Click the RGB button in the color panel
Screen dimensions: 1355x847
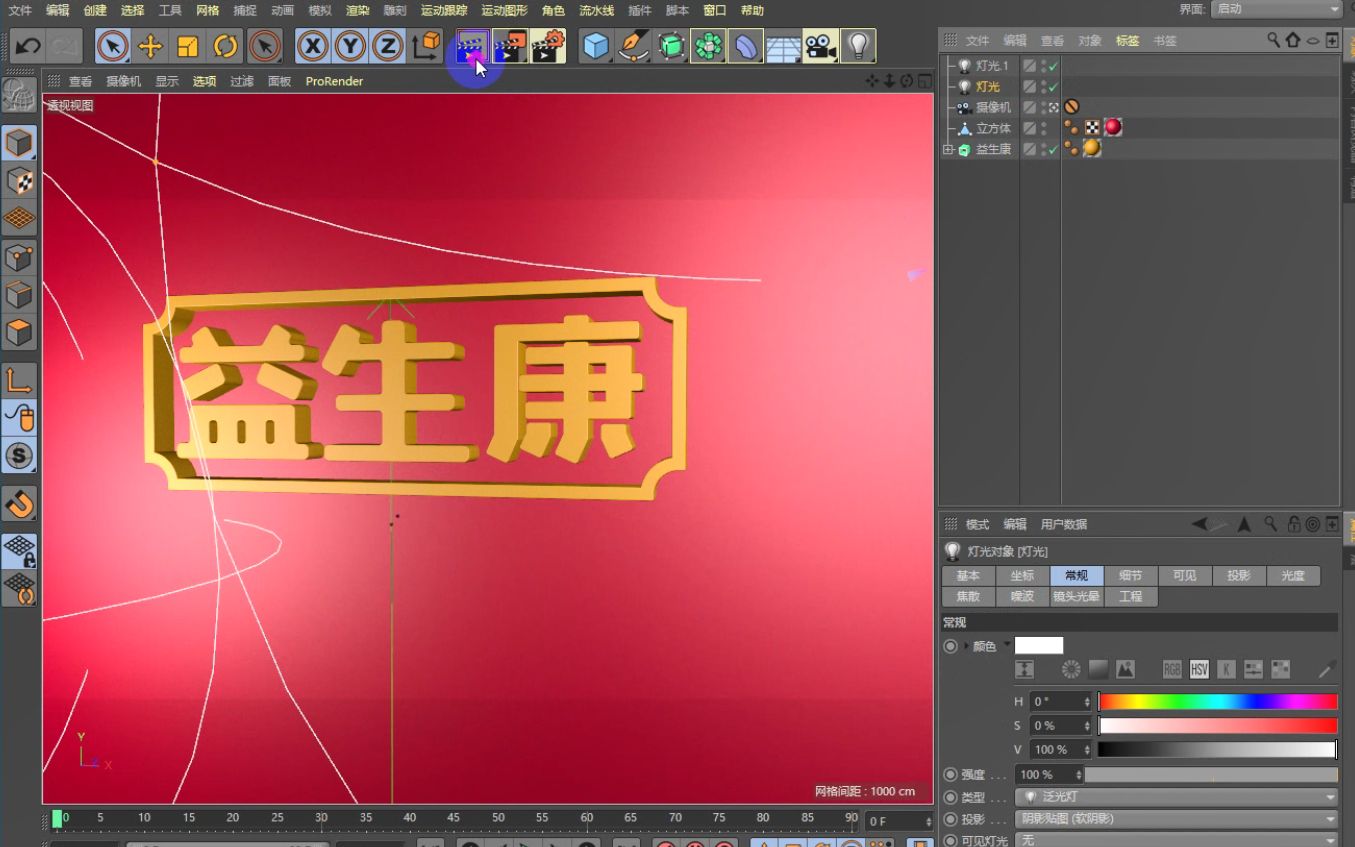pos(1171,669)
